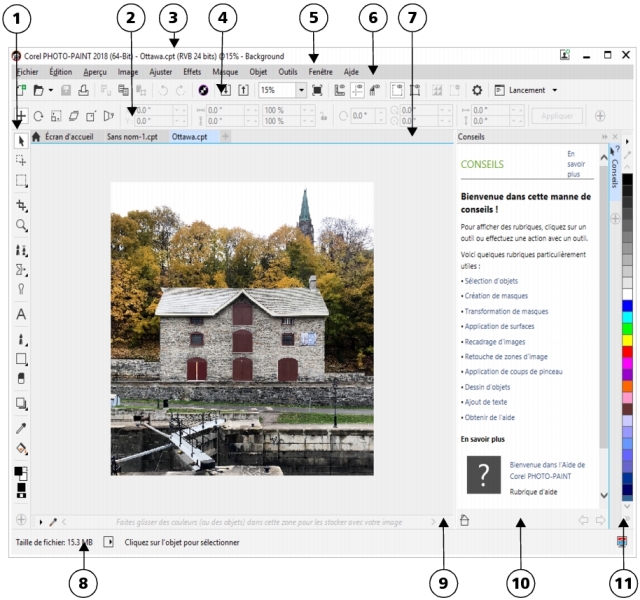Expand the Open folder button's dropdown arrow
The image size is (640, 600).
[50, 90]
